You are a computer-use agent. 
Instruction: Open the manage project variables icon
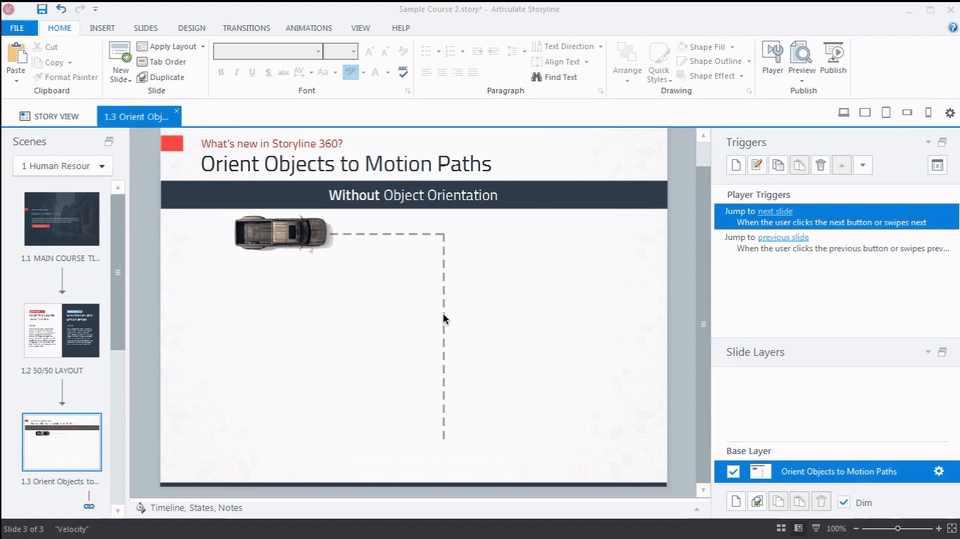[x=937, y=165]
